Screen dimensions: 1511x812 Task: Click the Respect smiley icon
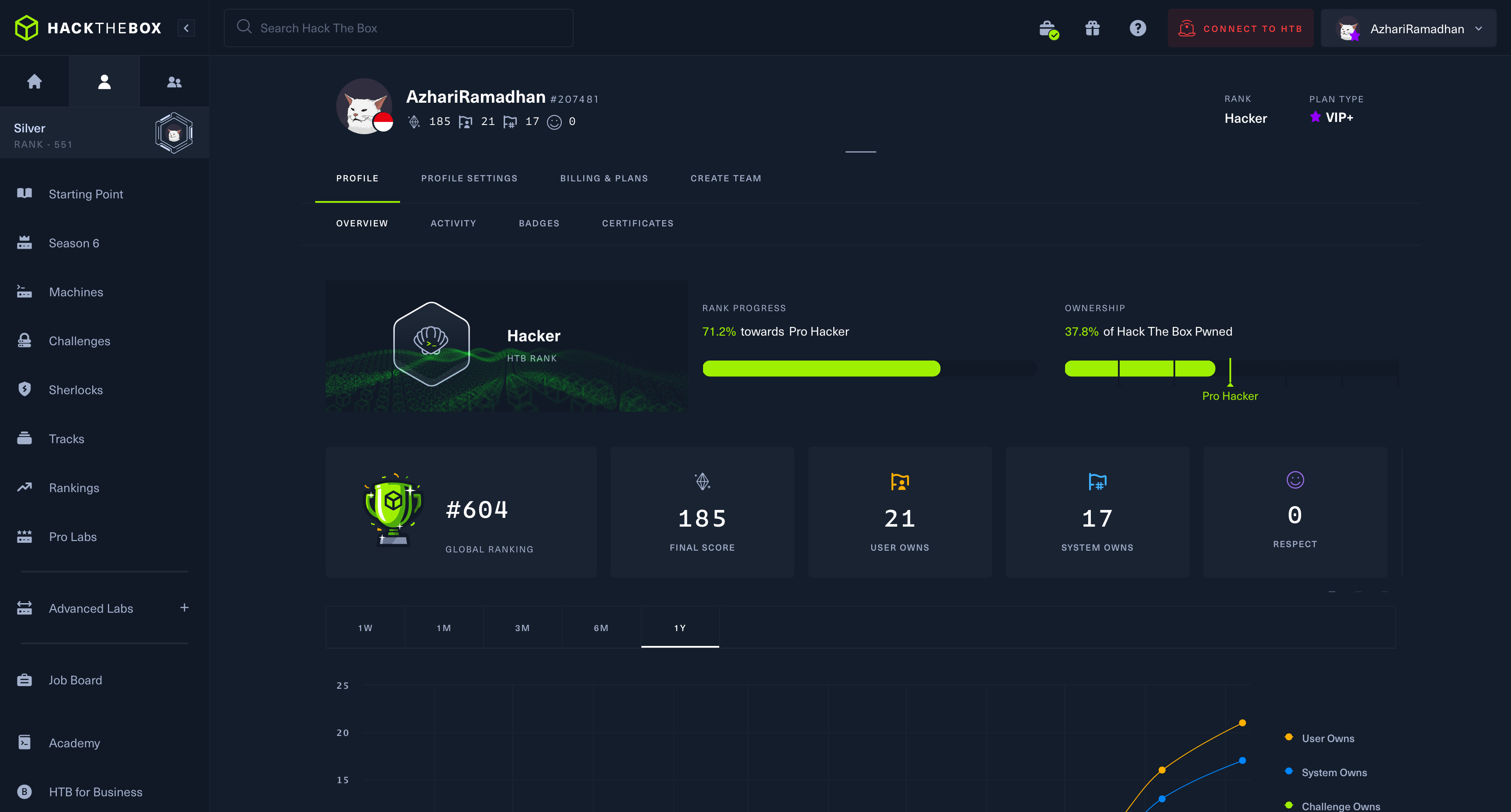coord(1295,479)
